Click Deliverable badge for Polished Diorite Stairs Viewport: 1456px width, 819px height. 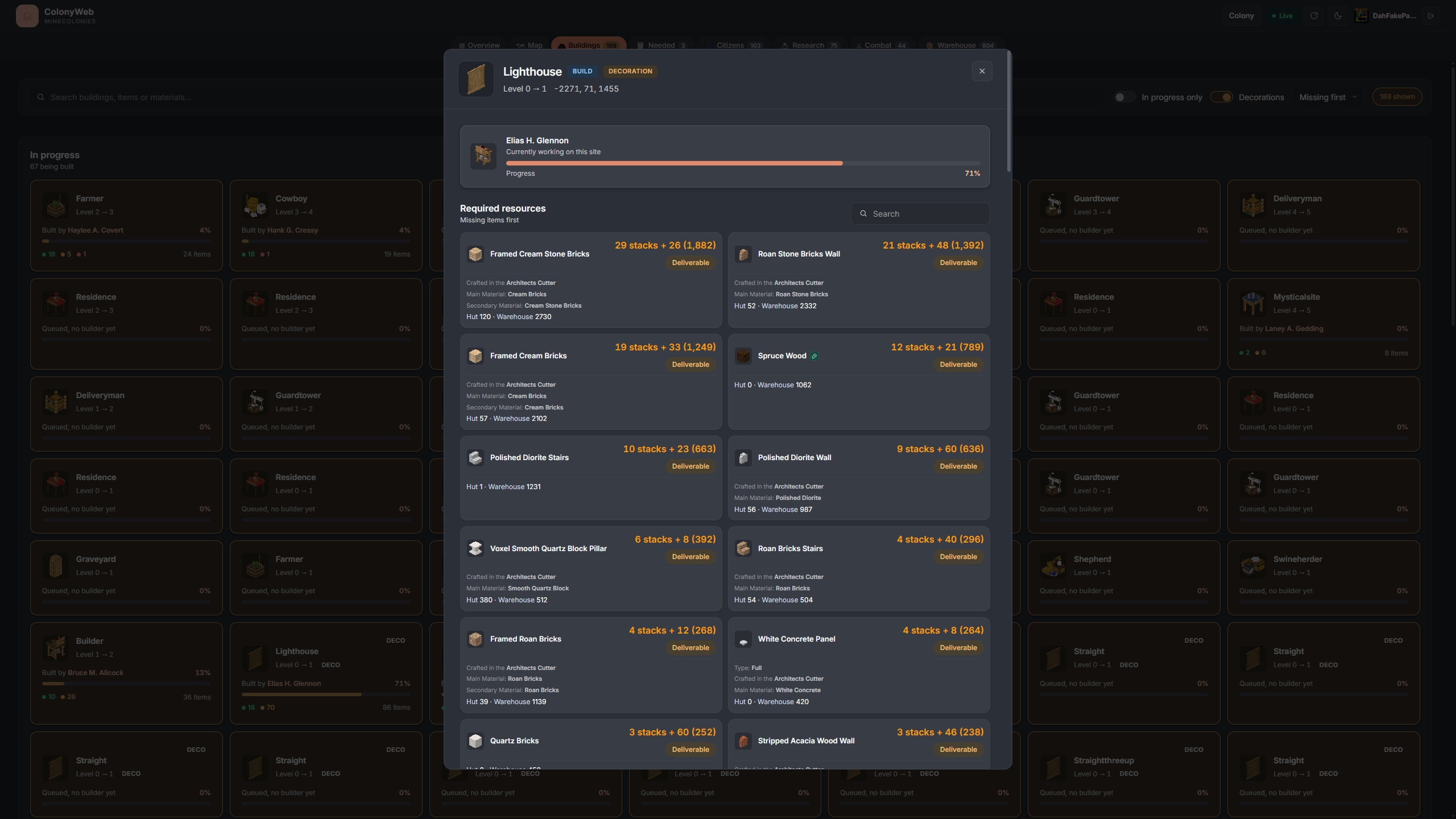(690, 466)
